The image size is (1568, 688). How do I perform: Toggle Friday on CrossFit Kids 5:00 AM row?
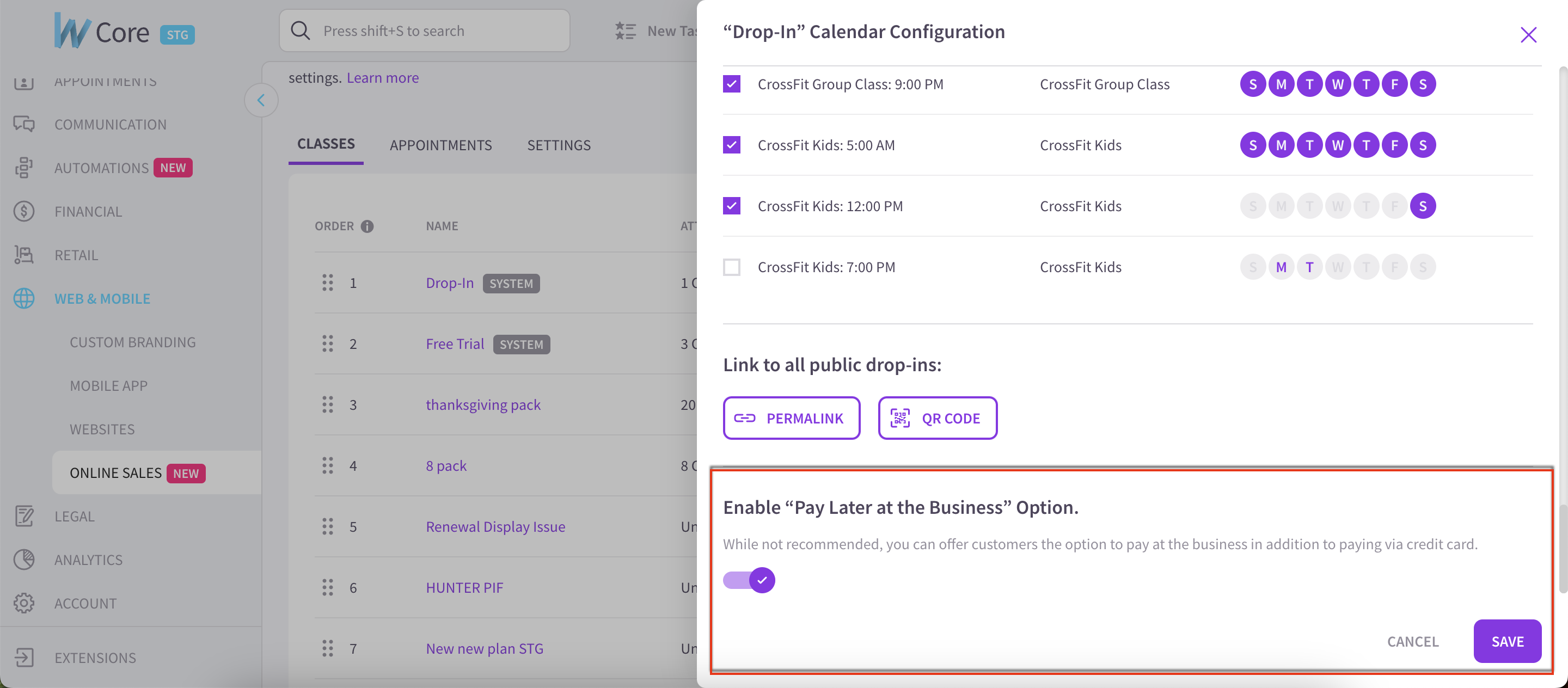(1394, 145)
